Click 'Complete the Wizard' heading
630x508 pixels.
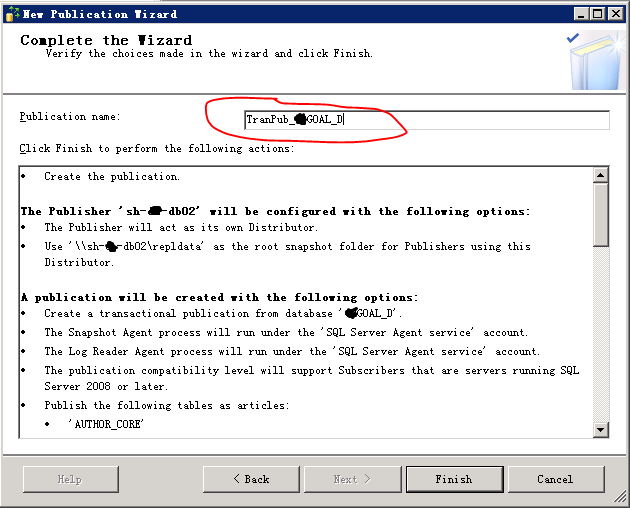click(x=106, y=40)
